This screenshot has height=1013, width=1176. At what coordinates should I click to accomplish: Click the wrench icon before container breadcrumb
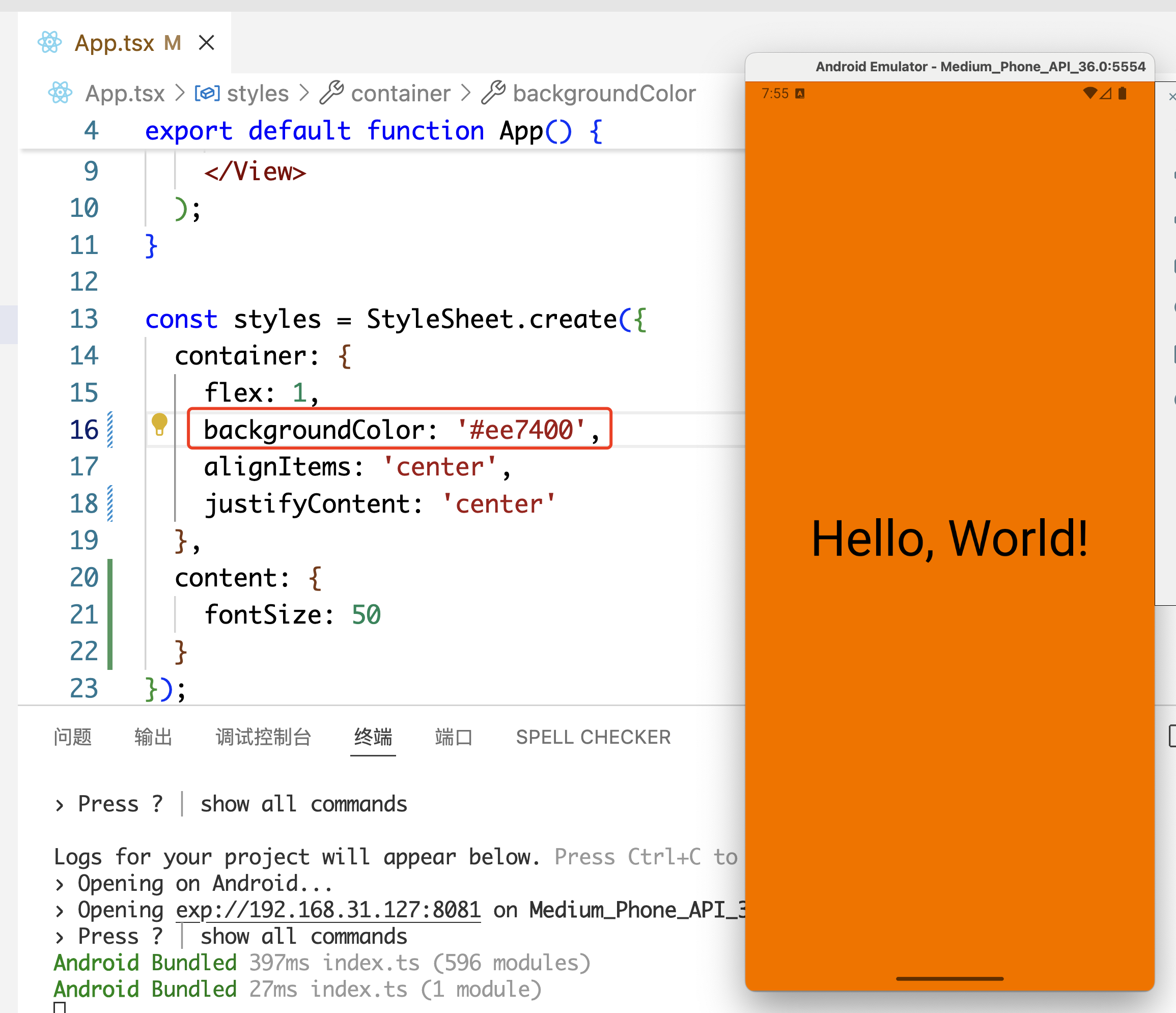331,93
